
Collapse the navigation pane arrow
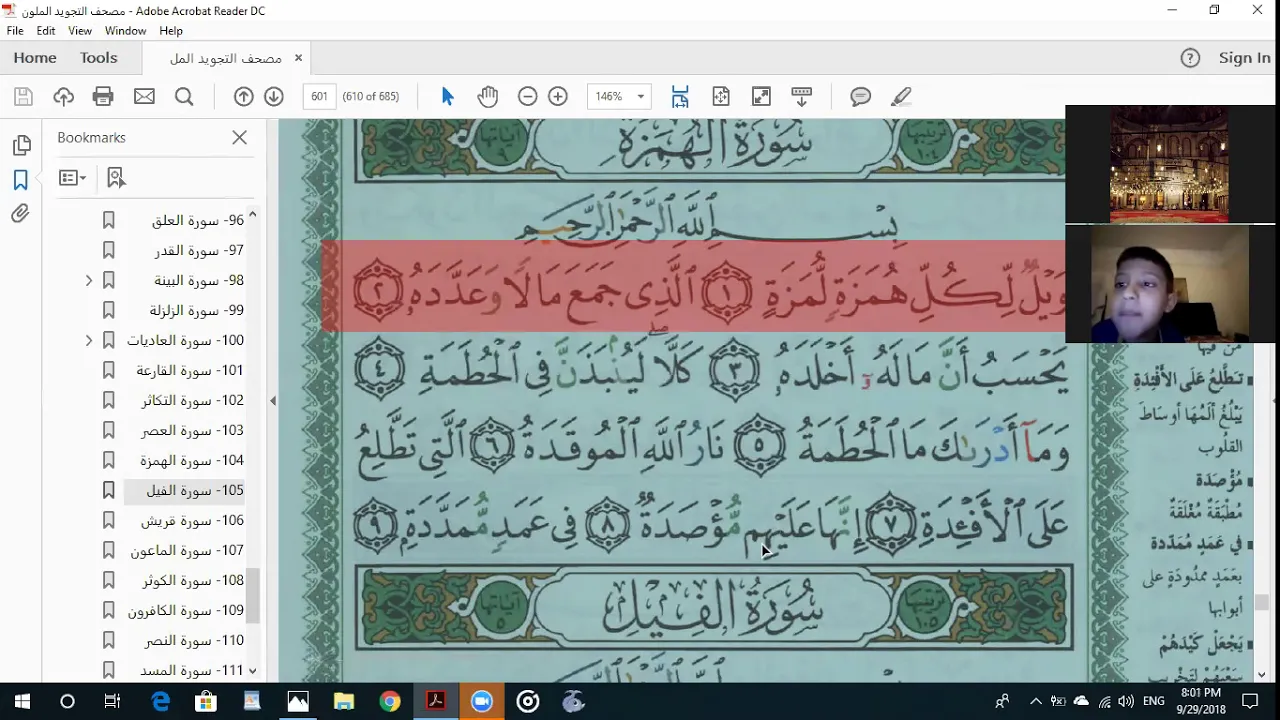pyautogui.click(x=272, y=401)
